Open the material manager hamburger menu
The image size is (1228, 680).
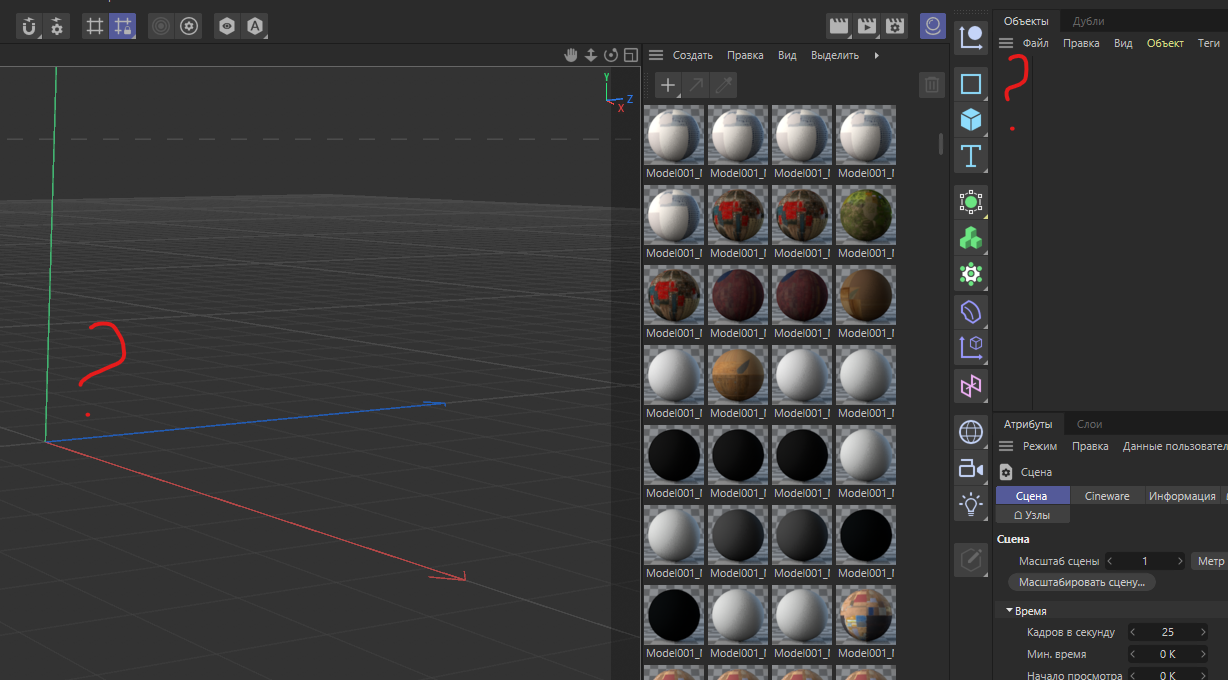tap(656, 55)
